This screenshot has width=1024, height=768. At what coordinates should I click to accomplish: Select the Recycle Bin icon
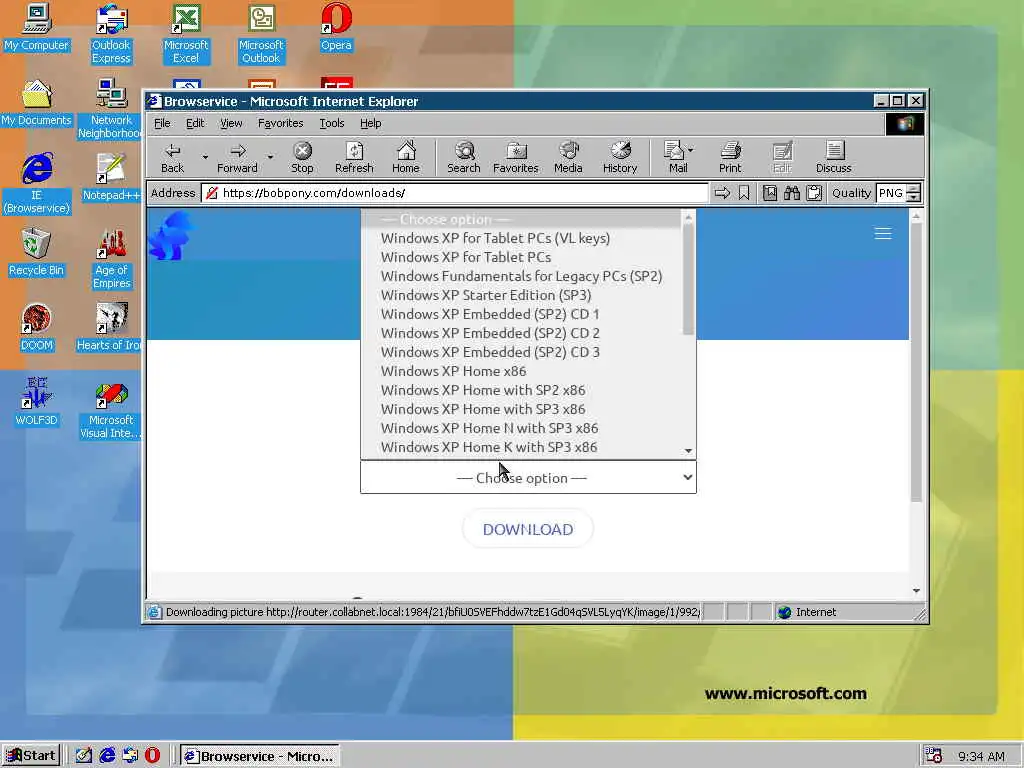click(36, 253)
